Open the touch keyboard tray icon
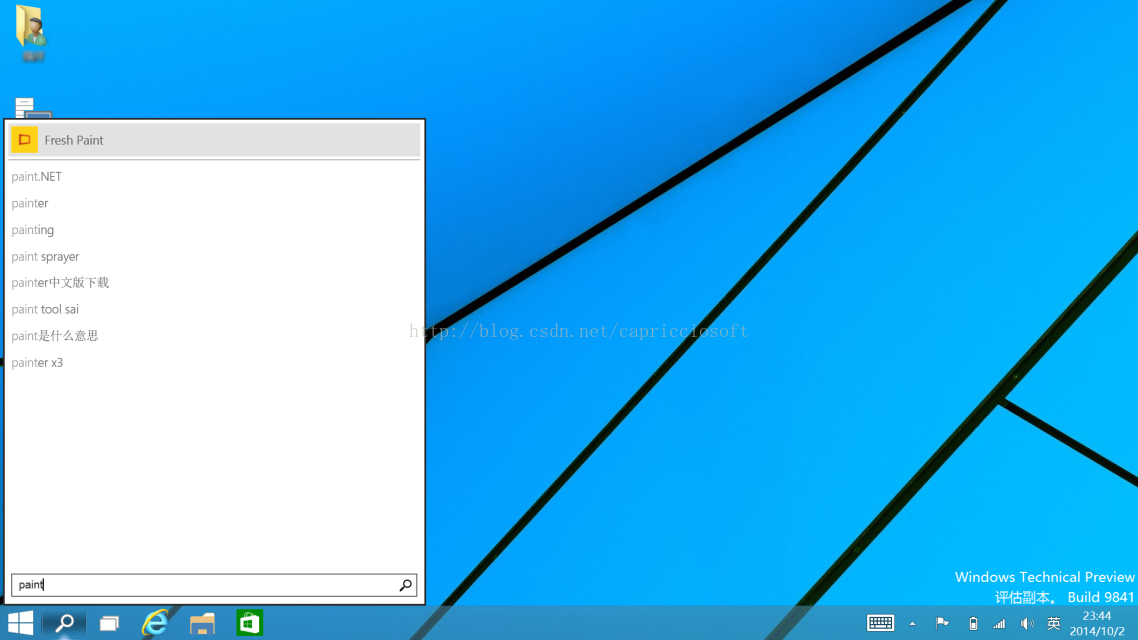Screen dimensions: 1138x640 point(880,623)
